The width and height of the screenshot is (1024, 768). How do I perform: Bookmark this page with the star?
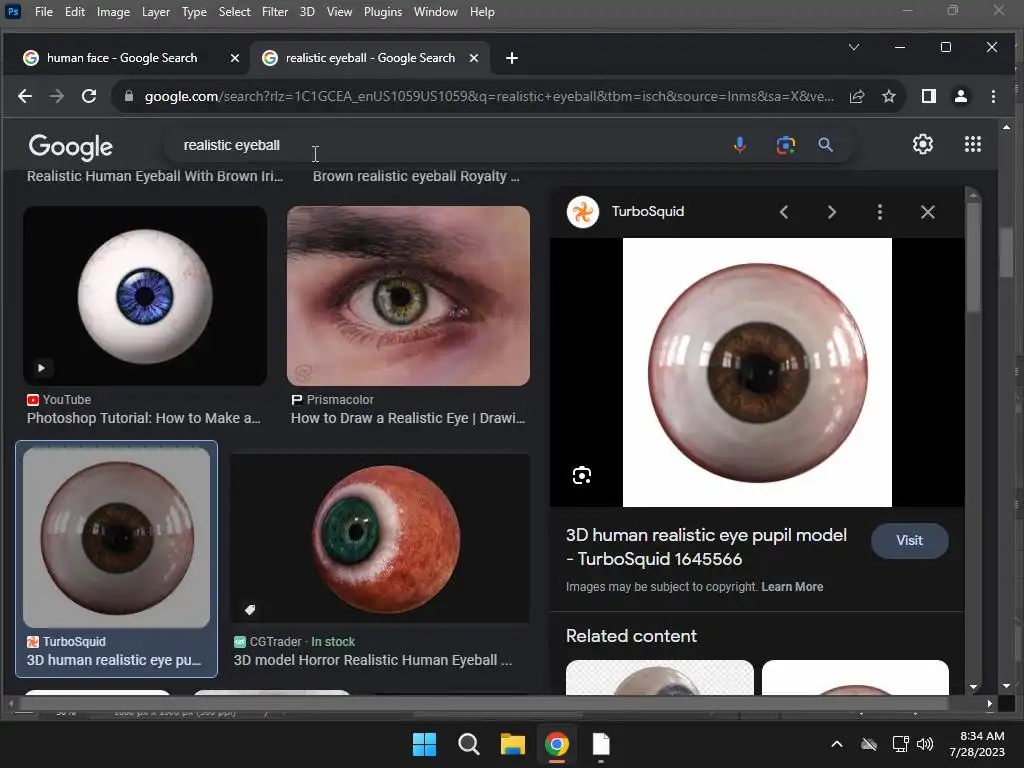[889, 97]
